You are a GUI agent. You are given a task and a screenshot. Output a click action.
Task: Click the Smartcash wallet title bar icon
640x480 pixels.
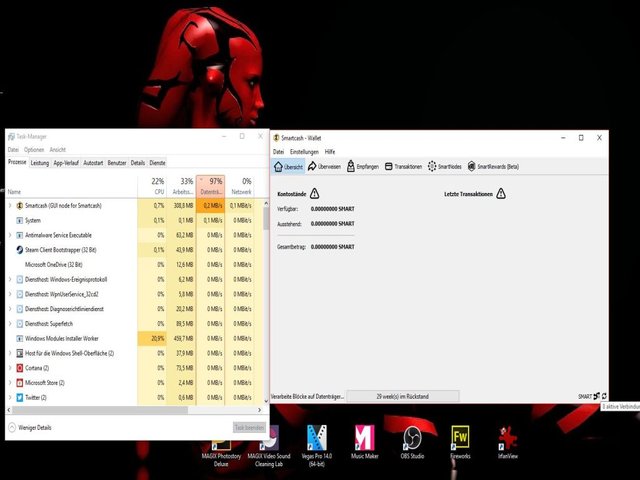276,138
